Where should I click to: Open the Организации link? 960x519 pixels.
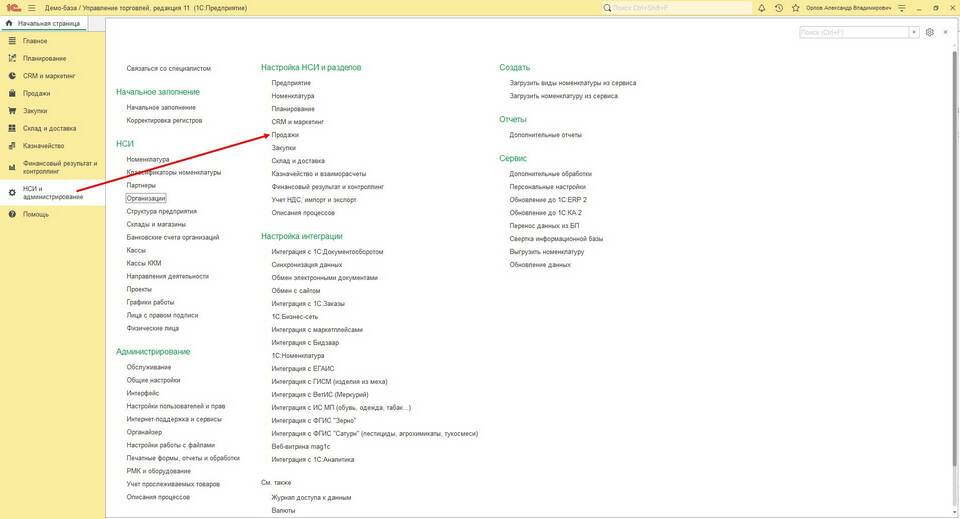click(x=146, y=198)
